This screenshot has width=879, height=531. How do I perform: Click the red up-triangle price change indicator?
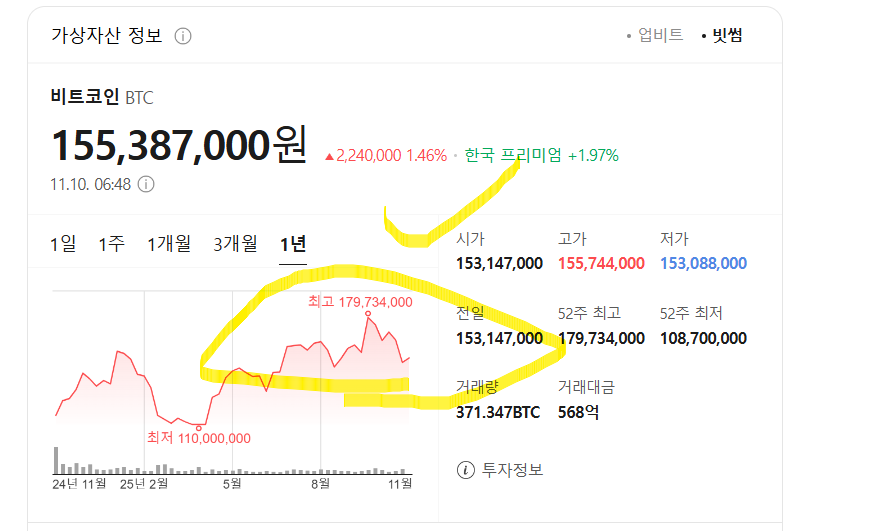coord(330,156)
